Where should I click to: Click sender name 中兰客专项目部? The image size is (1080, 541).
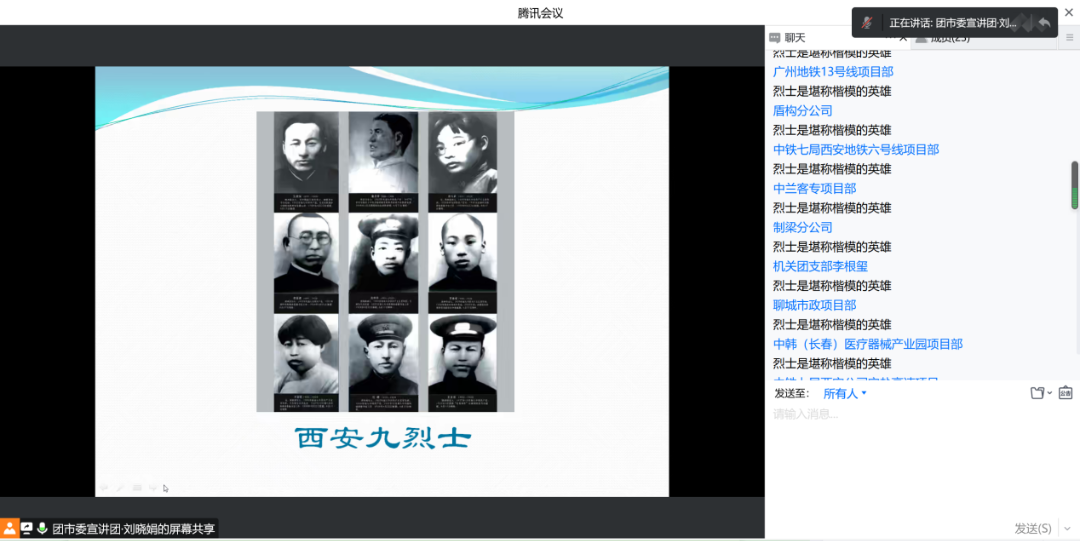coord(814,188)
